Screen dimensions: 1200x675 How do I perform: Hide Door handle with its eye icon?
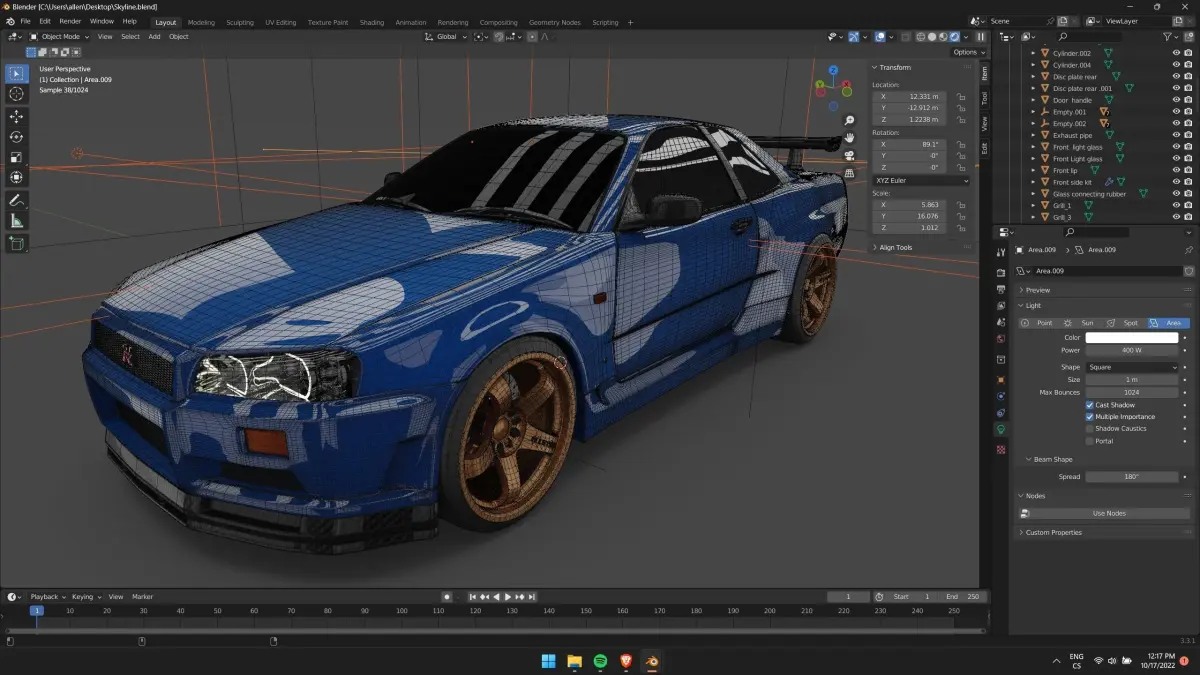coord(1176,100)
